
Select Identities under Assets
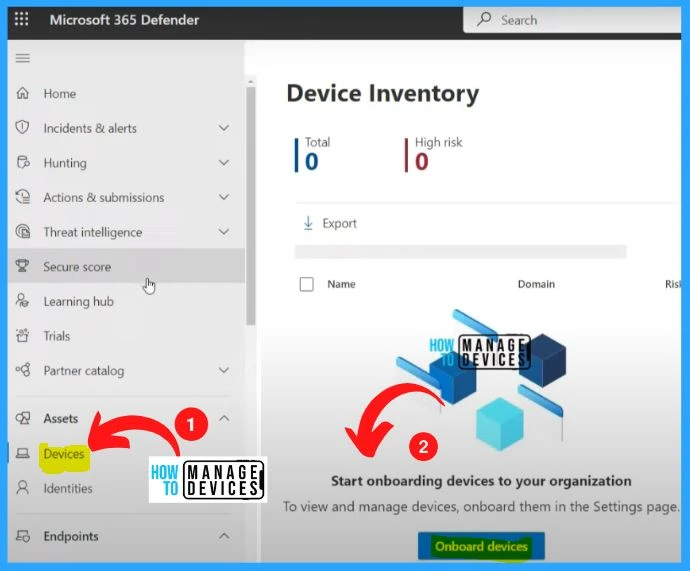coord(68,488)
